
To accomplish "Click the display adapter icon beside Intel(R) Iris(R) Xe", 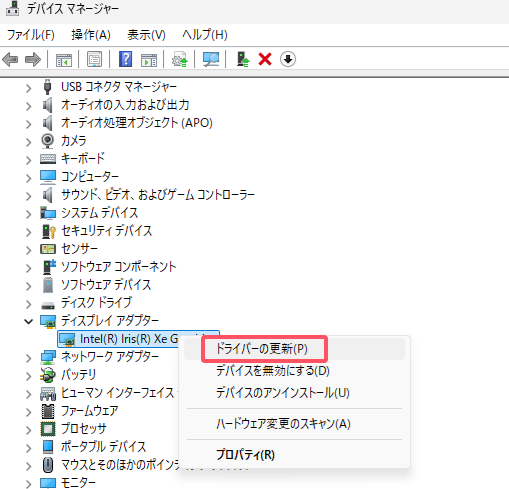I will (x=67, y=339).
